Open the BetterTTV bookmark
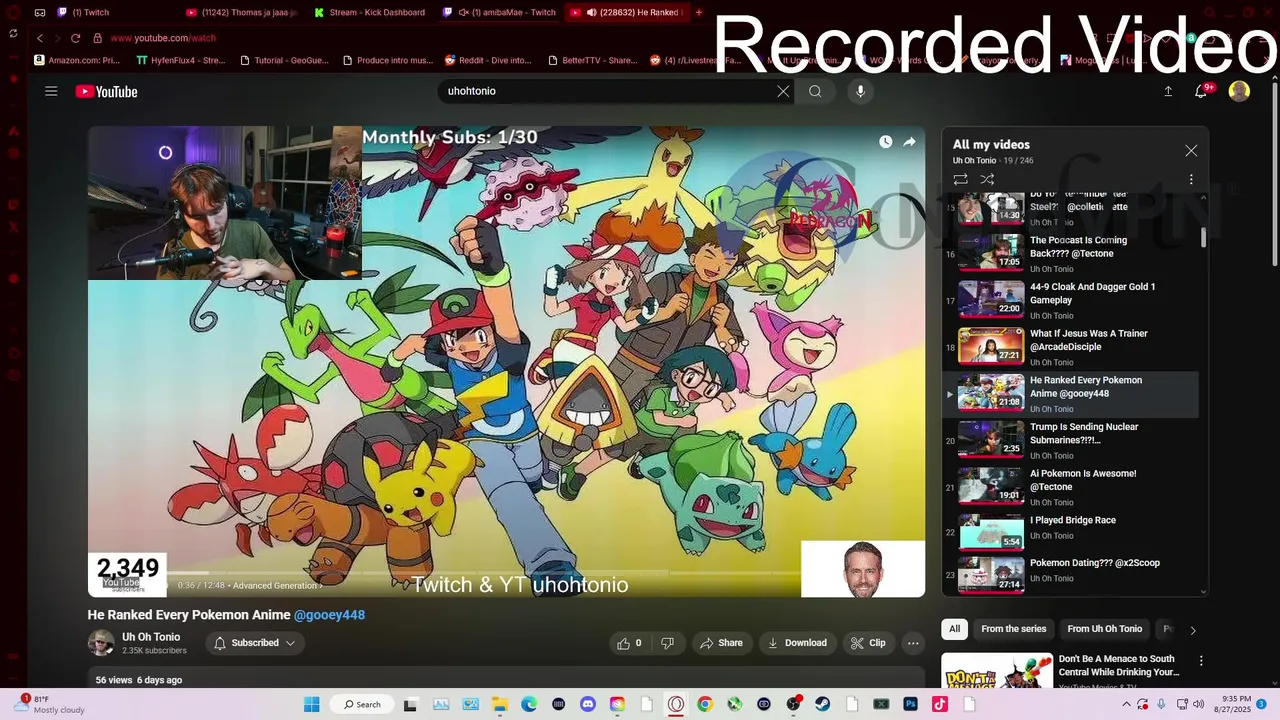Viewport: 1280px width, 720px height. tap(593, 60)
